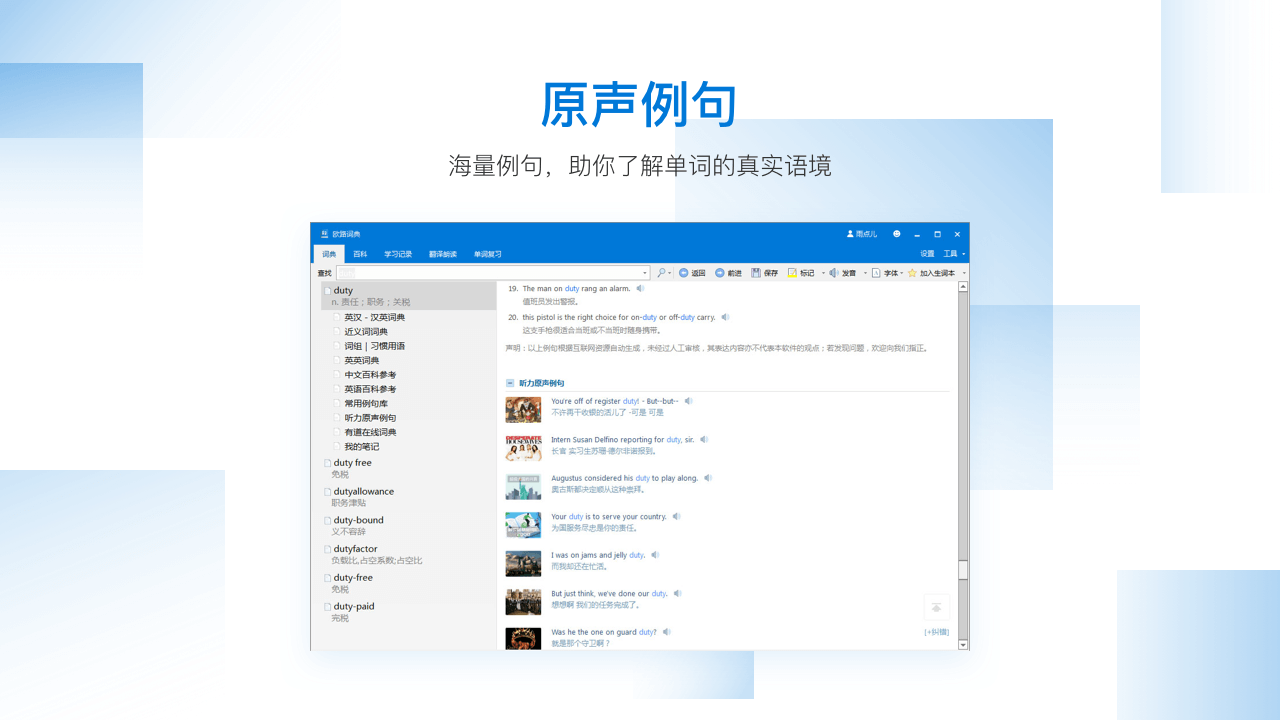Open 设置 settings at top right
Image resolution: width=1280 pixels, height=720 pixels.
pyautogui.click(x=926, y=252)
